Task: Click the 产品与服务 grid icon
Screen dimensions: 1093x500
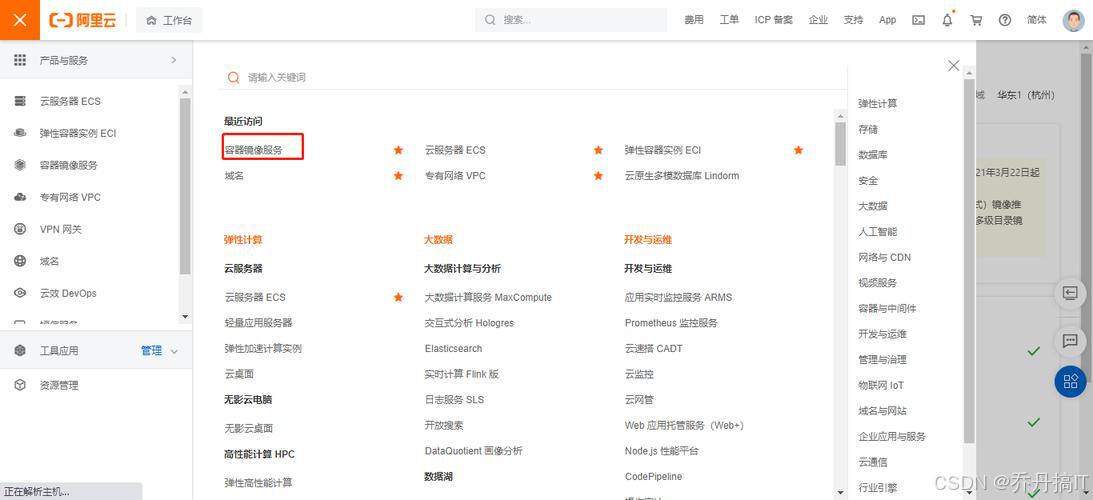Action: pyautogui.click(x=20, y=60)
